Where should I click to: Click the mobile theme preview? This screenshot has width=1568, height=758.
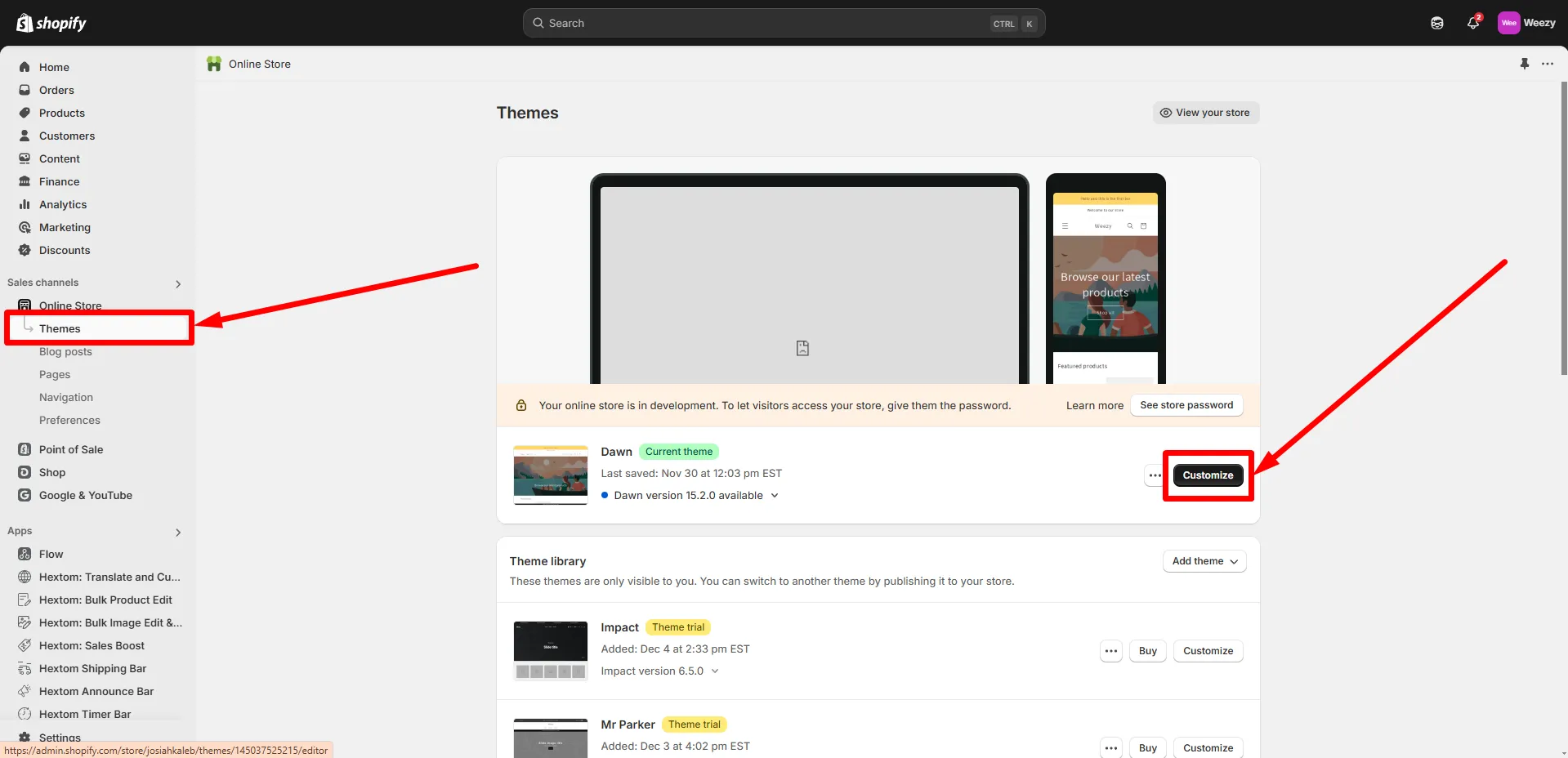point(1106,279)
